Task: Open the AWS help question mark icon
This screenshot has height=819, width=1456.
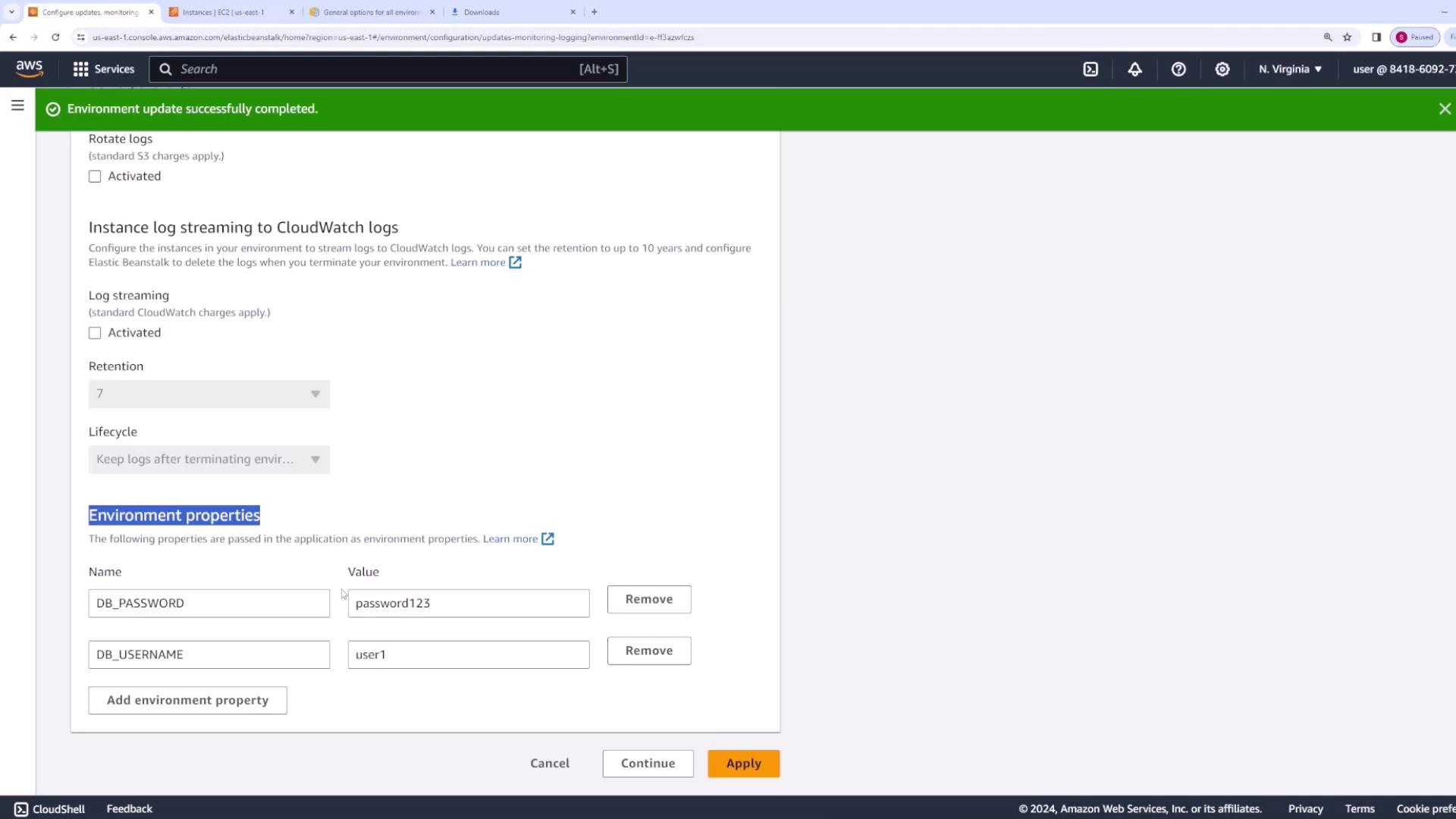Action: click(1178, 69)
